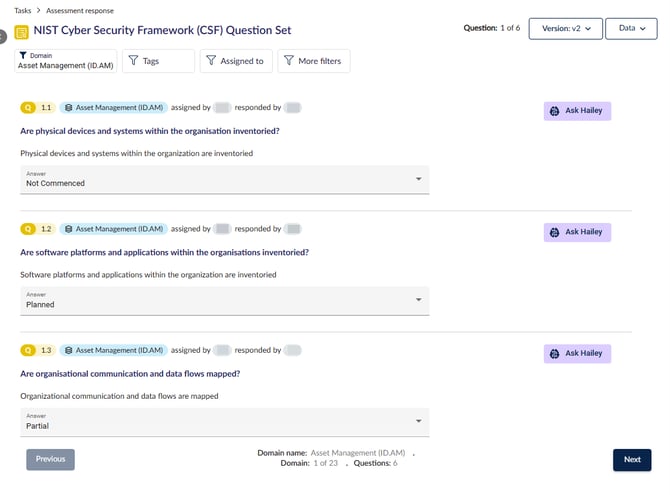
Task: Open the Answer dropdown showing Not Commenced
Action: [x=224, y=179]
